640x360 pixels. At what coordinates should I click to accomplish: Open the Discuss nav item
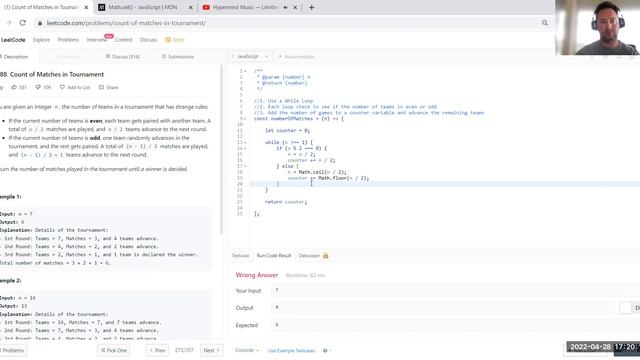tap(148, 40)
